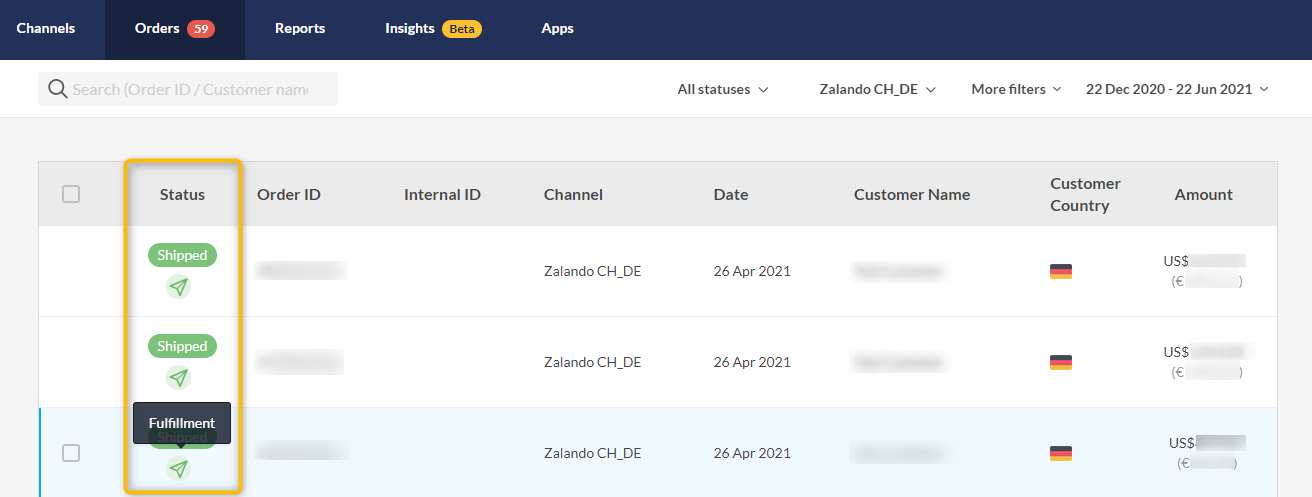
Task: Click fulfillment paper-plane icon in highlighted third row
Action: 178,469
